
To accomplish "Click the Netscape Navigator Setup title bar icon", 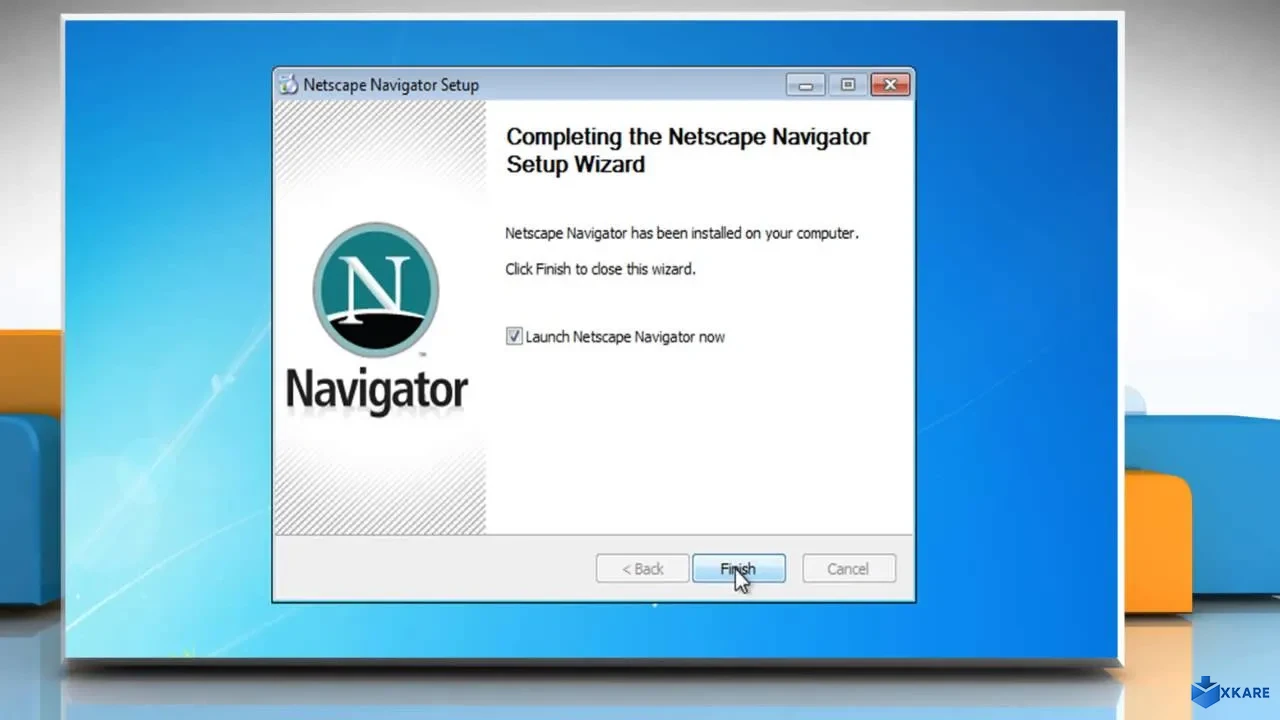I will 288,85.
